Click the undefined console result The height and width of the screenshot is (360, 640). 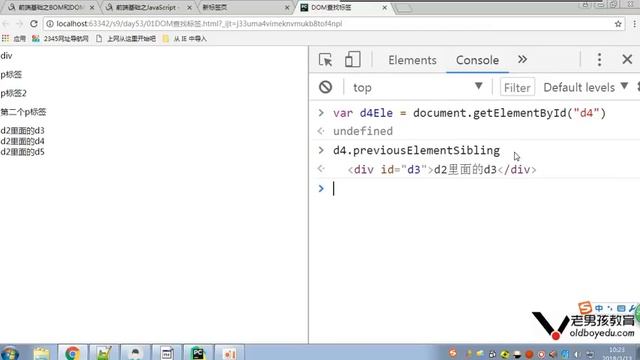pos(363,131)
